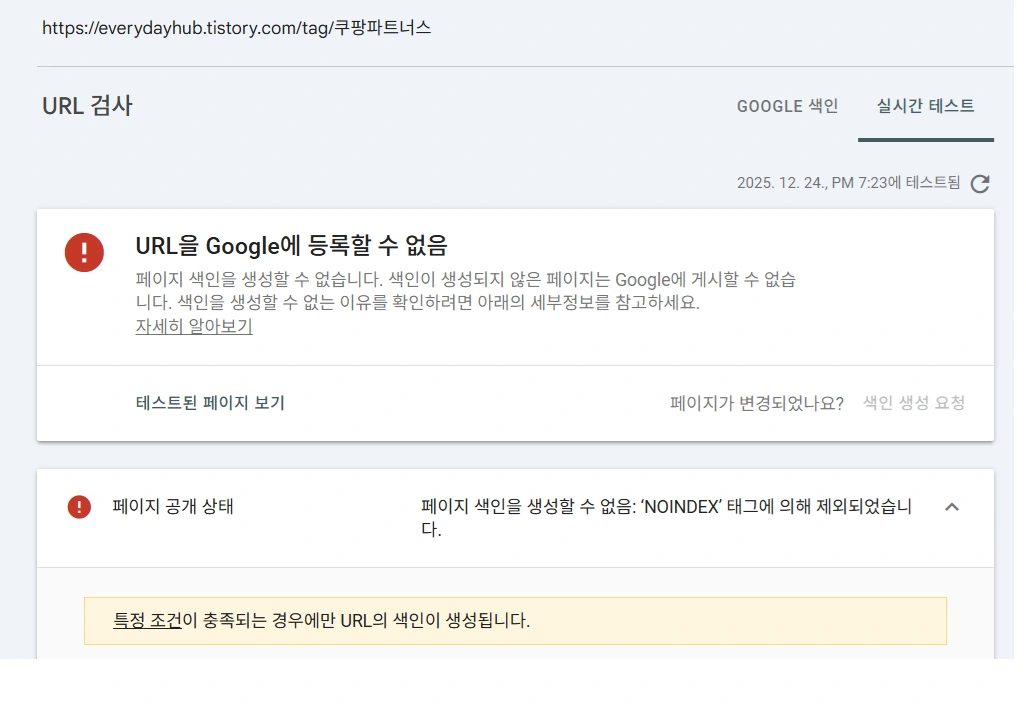The width and height of the screenshot is (1026, 709).
Task: Click the 테스트된 페이지 보기 button
Action: pyautogui.click(x=210, y=403)
